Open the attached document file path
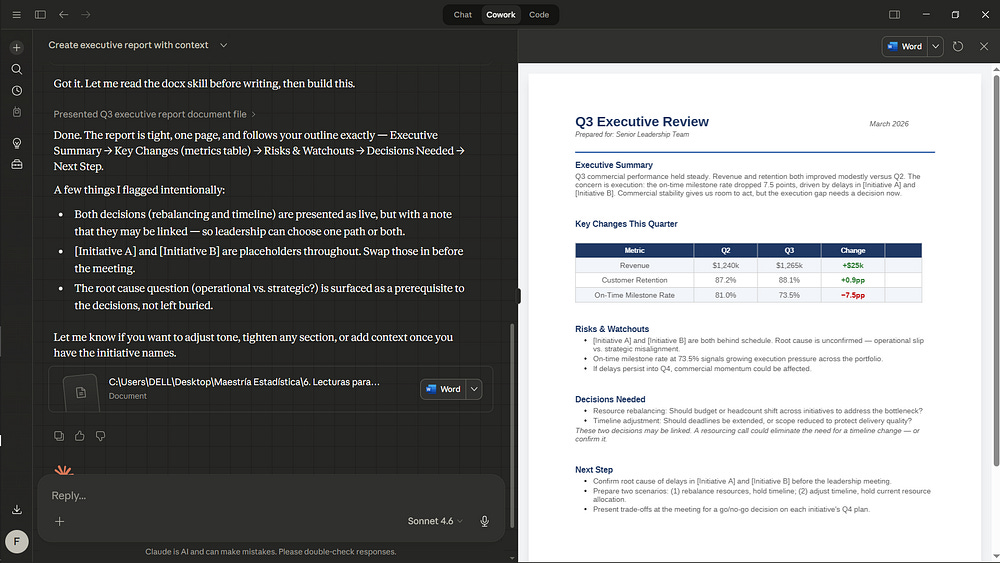The height and width of the screenshot is (563, 1000). click(x=244, y=382)
